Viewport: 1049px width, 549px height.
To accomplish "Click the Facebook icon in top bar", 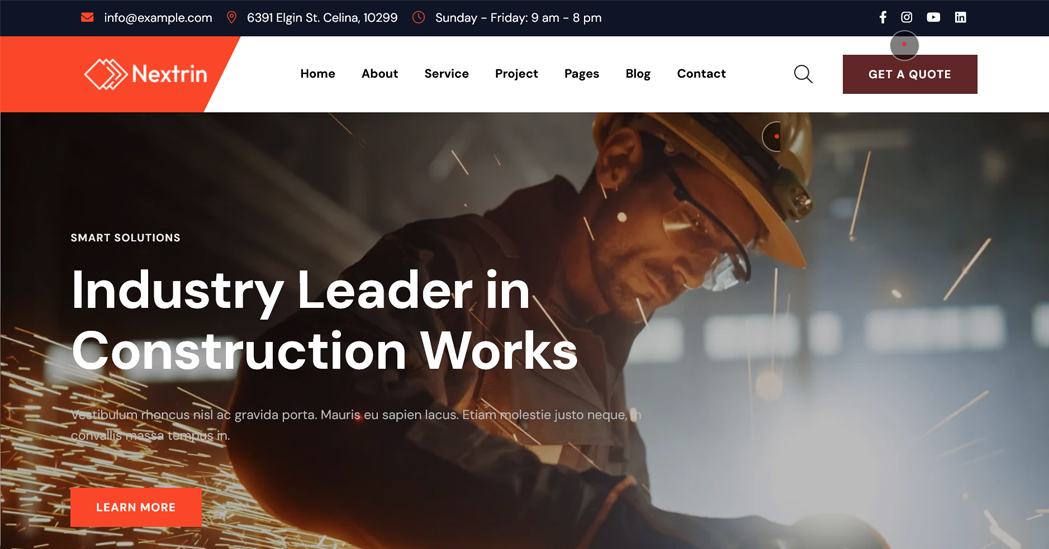I will 882,17.
